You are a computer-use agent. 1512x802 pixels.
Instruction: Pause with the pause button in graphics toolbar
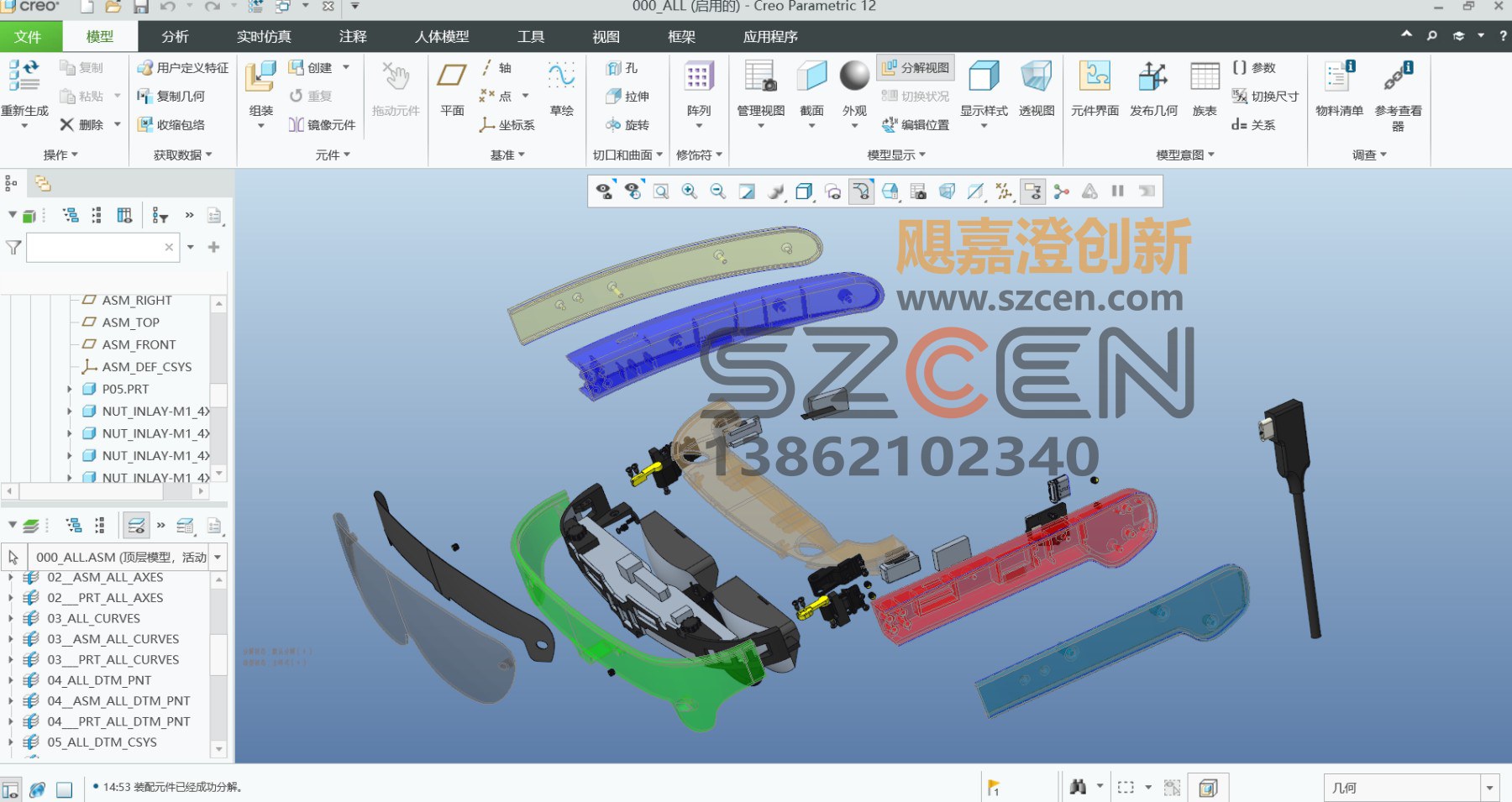click(x=1117, y=191)
